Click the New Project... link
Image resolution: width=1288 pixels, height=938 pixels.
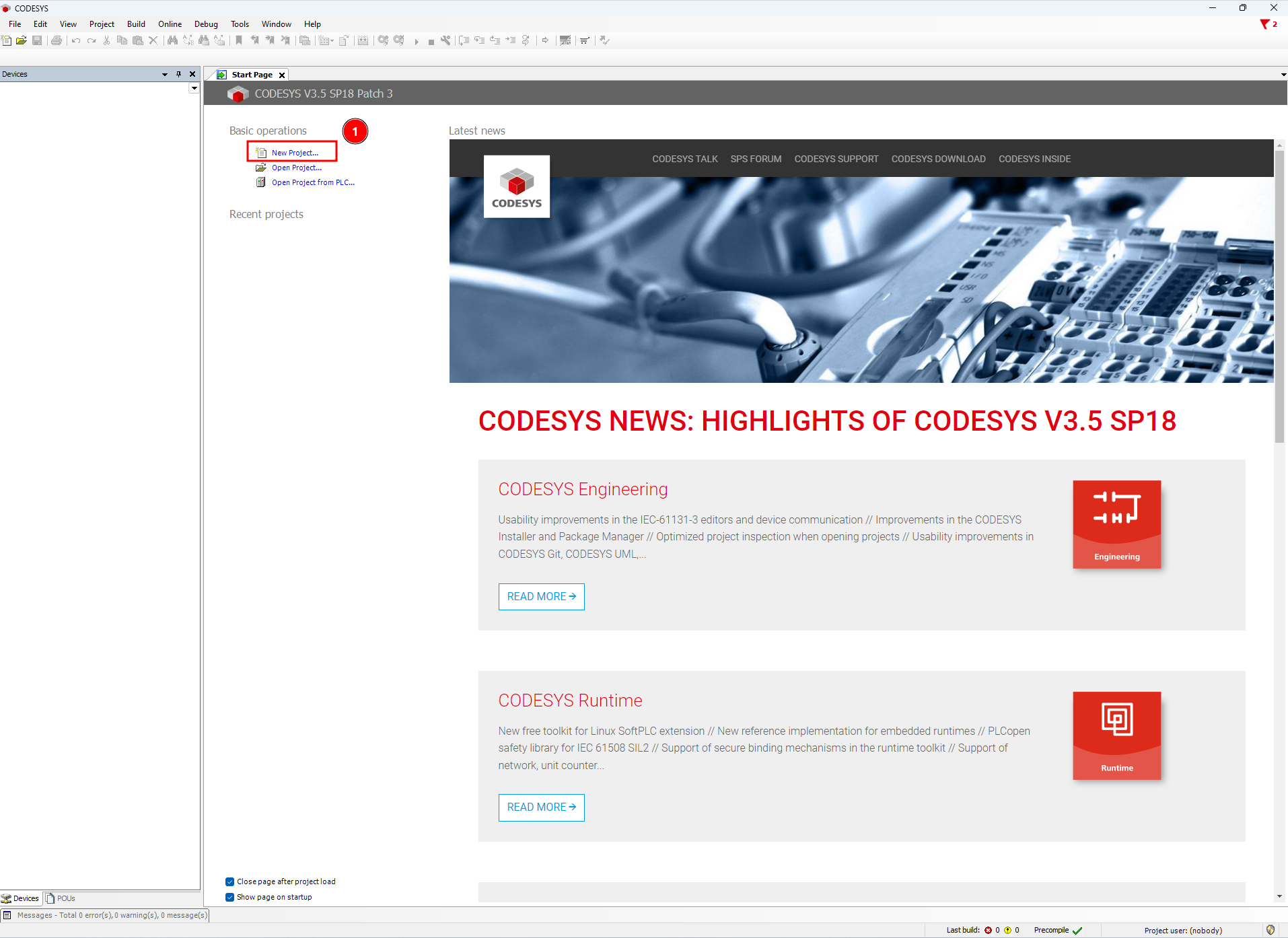(295, 153)
